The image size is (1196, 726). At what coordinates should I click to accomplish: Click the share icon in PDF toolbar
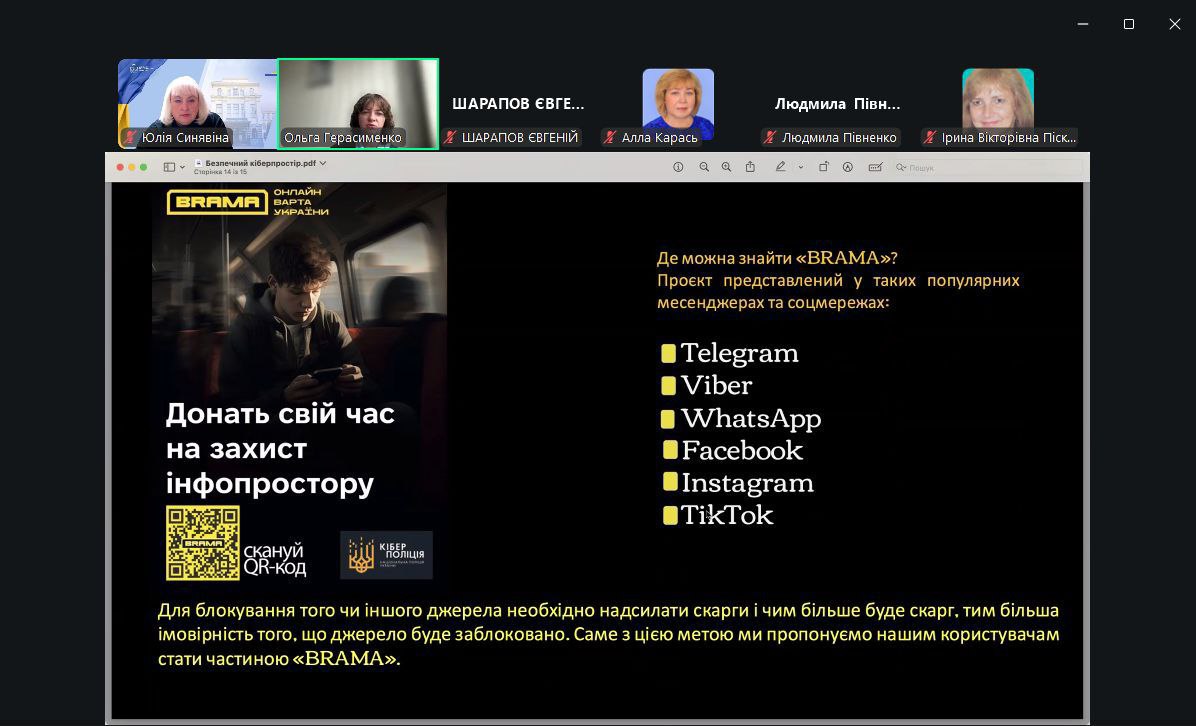coord(750,167)
